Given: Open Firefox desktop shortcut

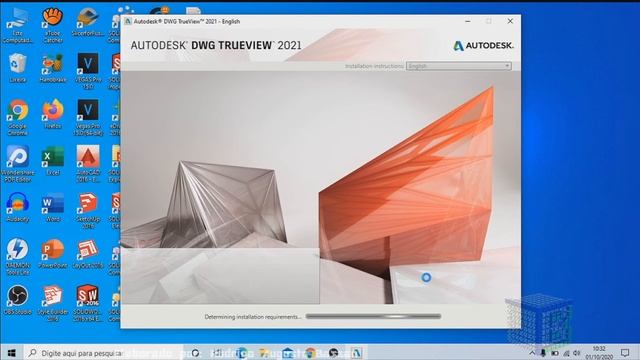Looking at the screenshot, I should [53, 115].
